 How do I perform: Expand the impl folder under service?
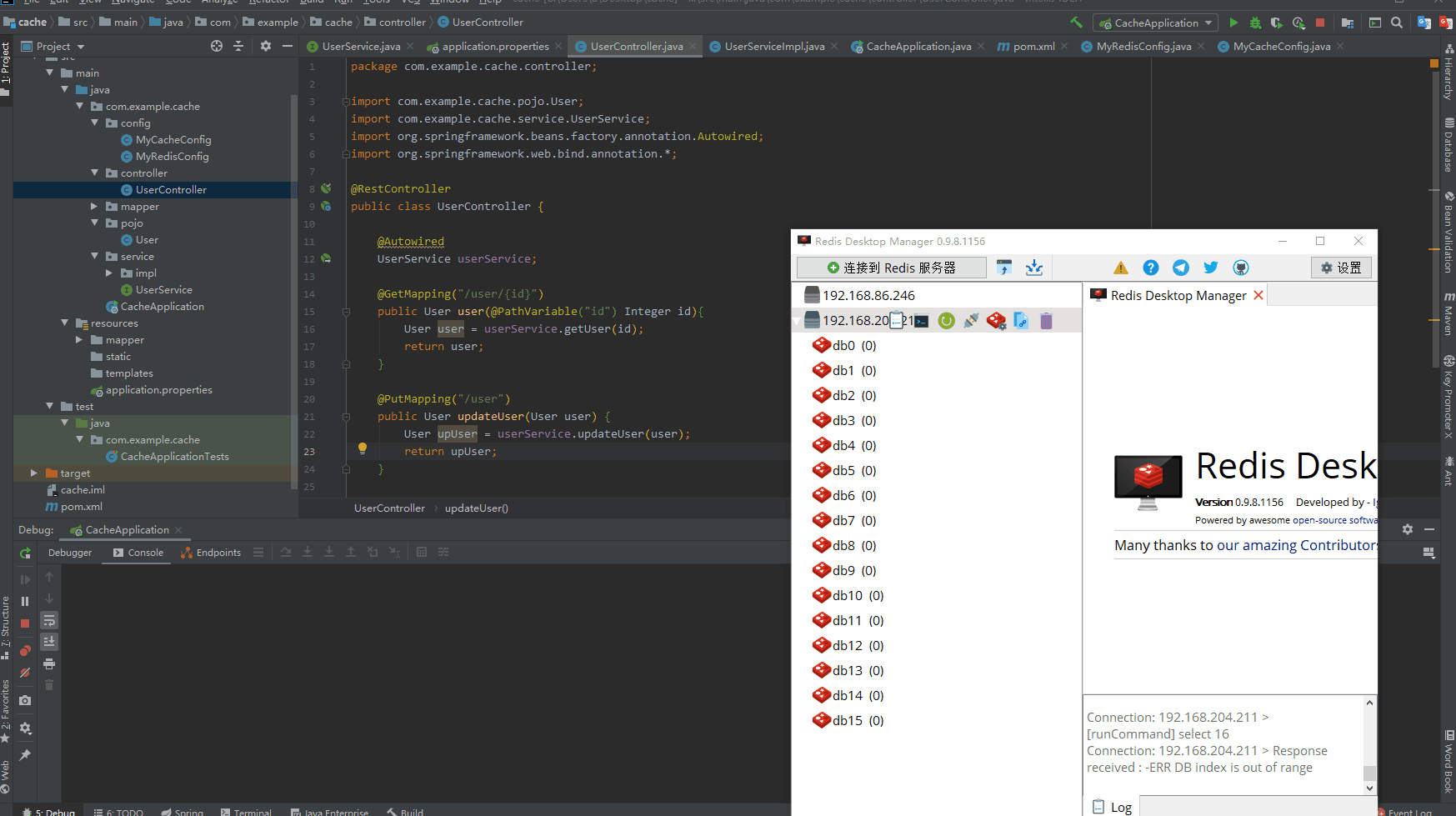point(109,273)
